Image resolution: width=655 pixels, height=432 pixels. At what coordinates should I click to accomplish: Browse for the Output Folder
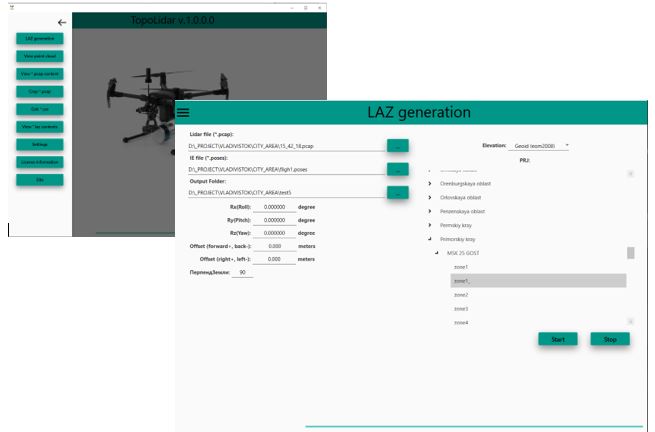[398, 193]
